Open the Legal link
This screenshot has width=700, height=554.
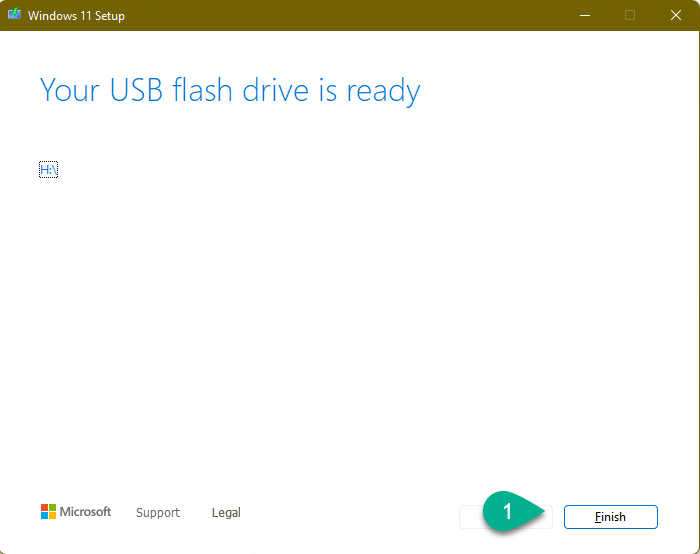pyautogui.click(x=226, y=512)
